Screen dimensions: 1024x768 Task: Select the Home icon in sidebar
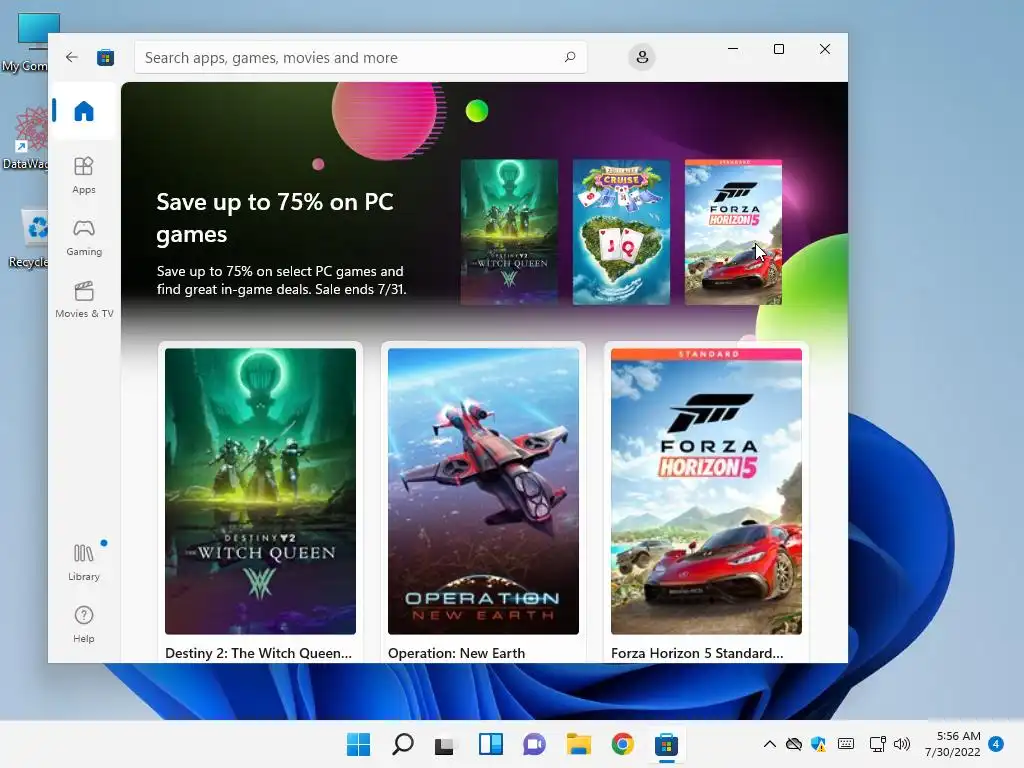click(84, 110)
